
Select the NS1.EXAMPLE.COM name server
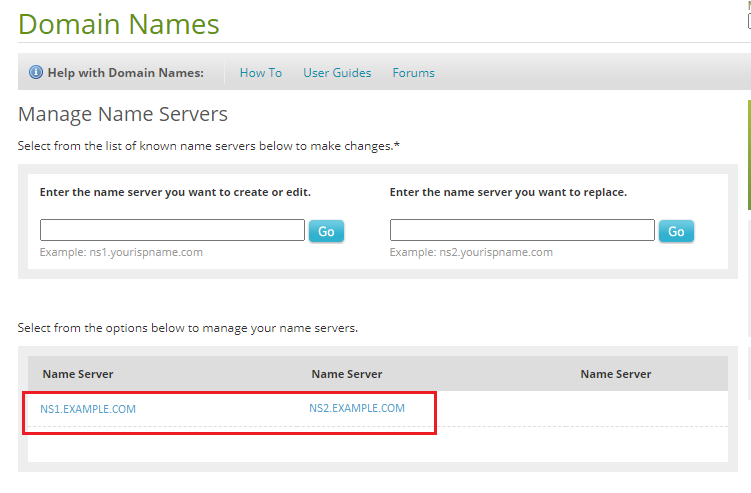88,409
